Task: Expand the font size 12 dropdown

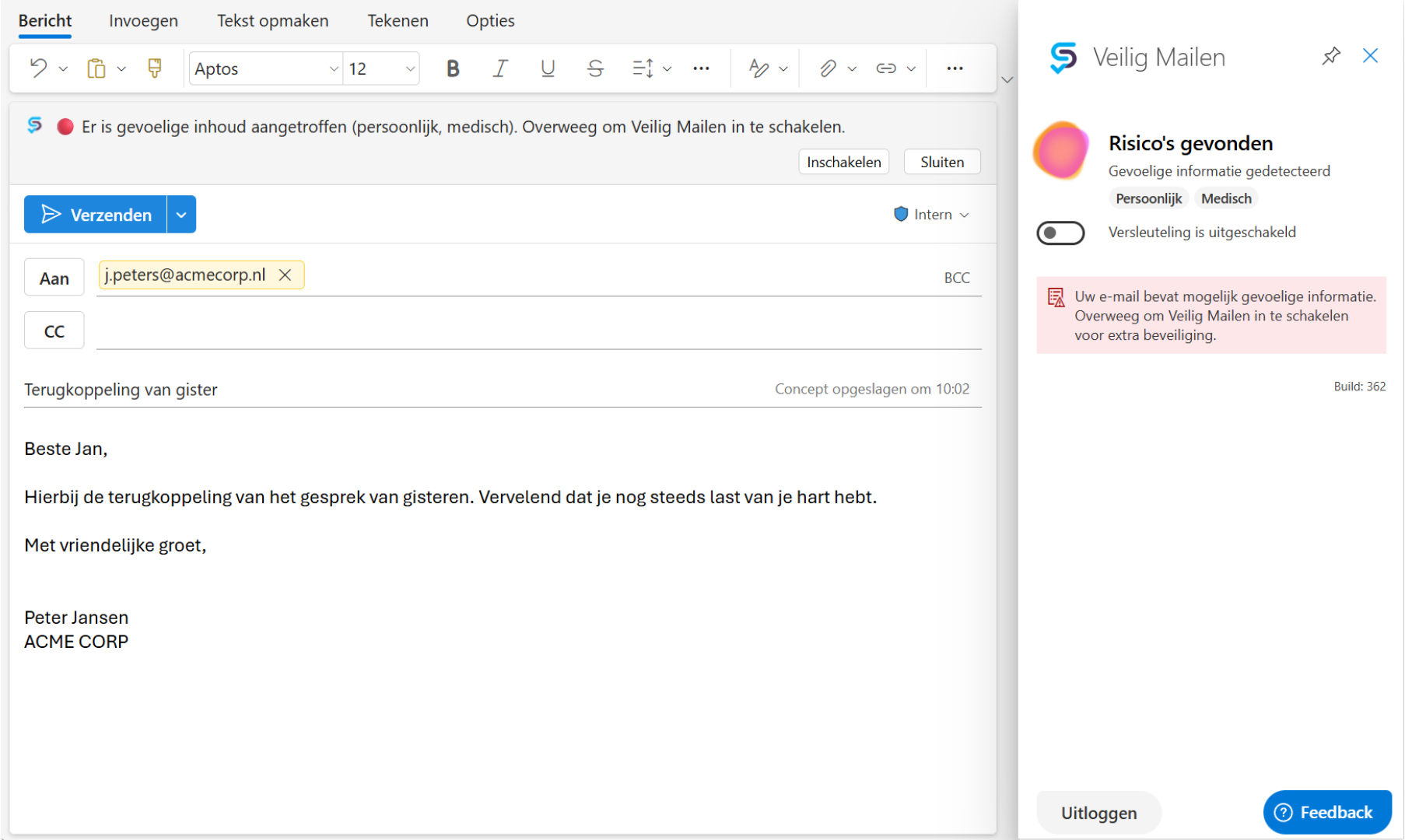Action: pos(409,69)
